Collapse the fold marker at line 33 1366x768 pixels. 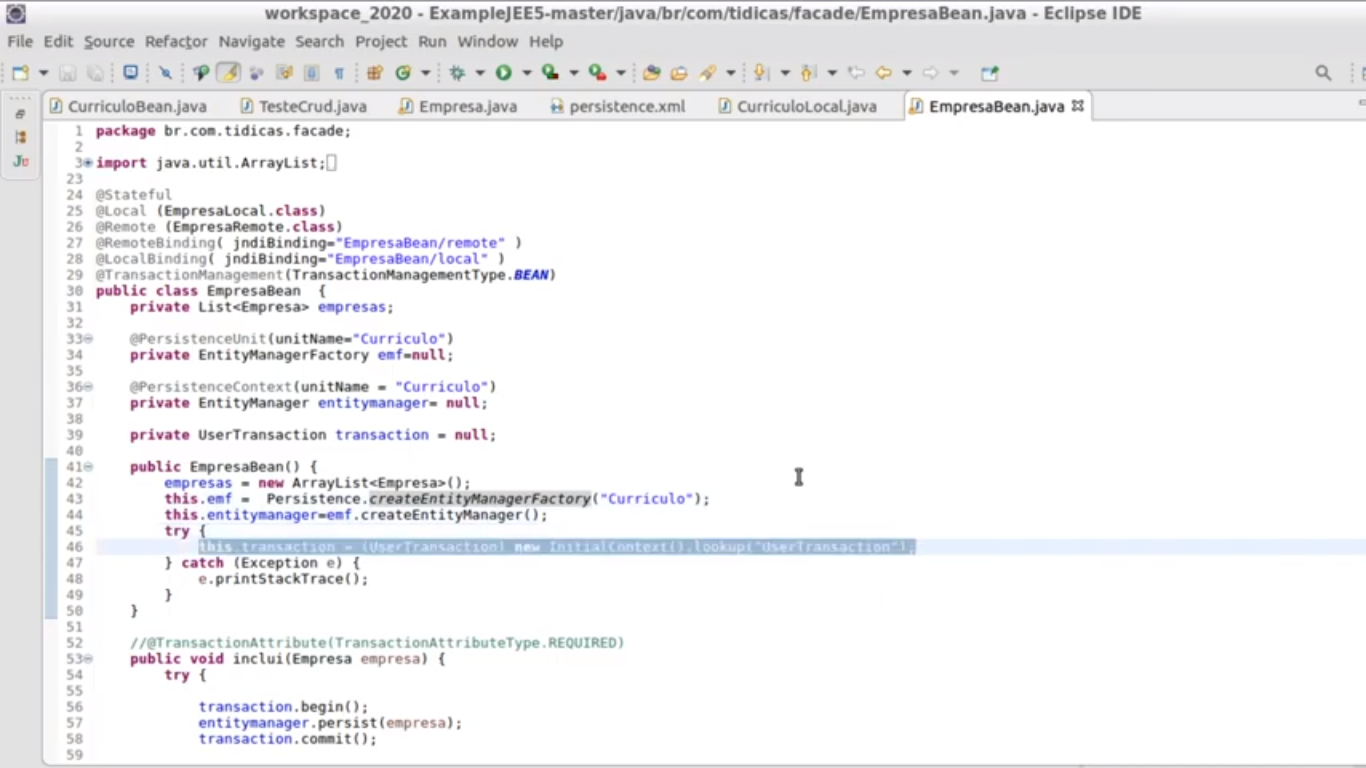[88, 339]
